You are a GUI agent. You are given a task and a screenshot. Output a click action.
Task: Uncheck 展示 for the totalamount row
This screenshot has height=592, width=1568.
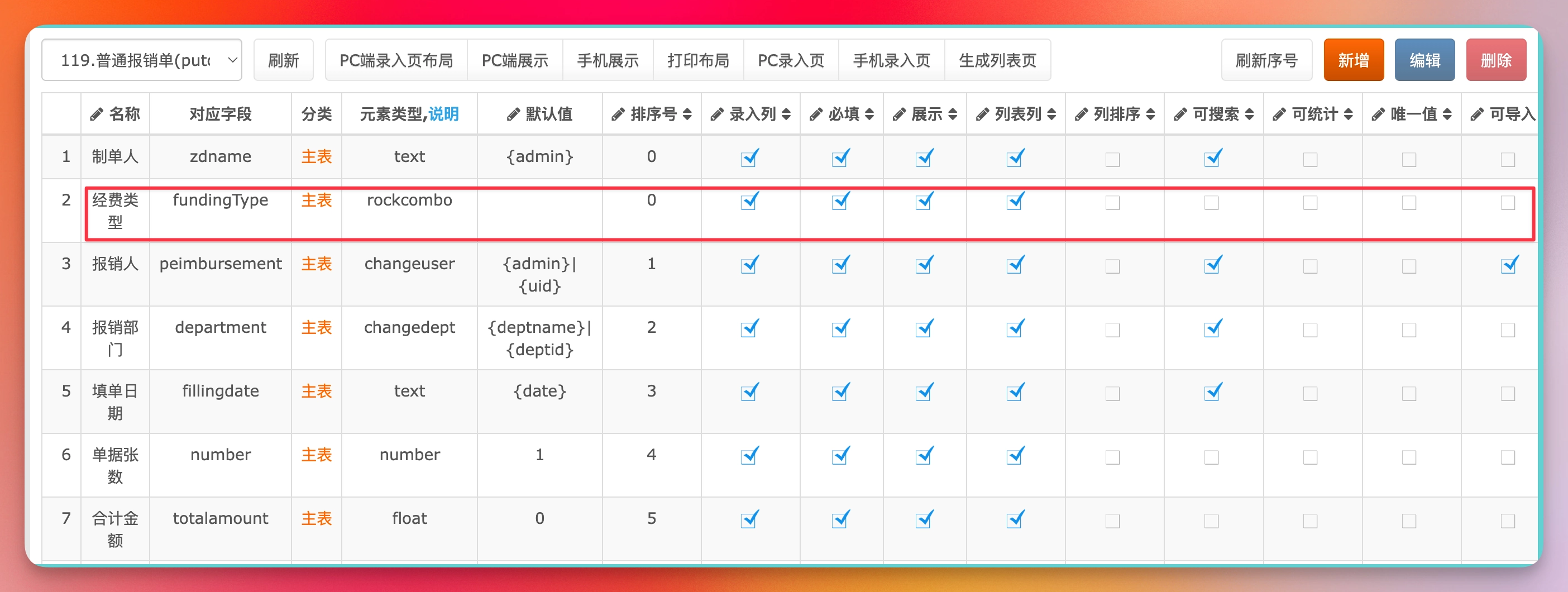tap(924, 520)
